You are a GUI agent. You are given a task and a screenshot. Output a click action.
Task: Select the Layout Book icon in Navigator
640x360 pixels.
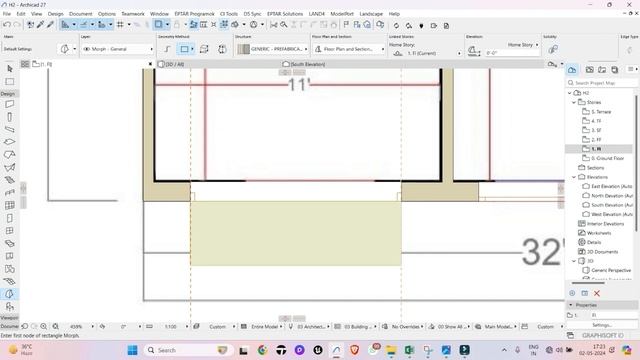coord(602,70)
